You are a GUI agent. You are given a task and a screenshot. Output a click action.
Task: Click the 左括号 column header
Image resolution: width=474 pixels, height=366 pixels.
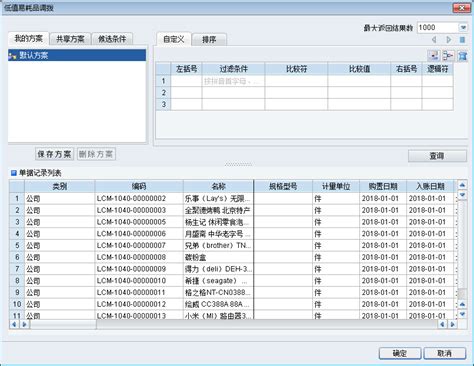[x=186, y=69]
